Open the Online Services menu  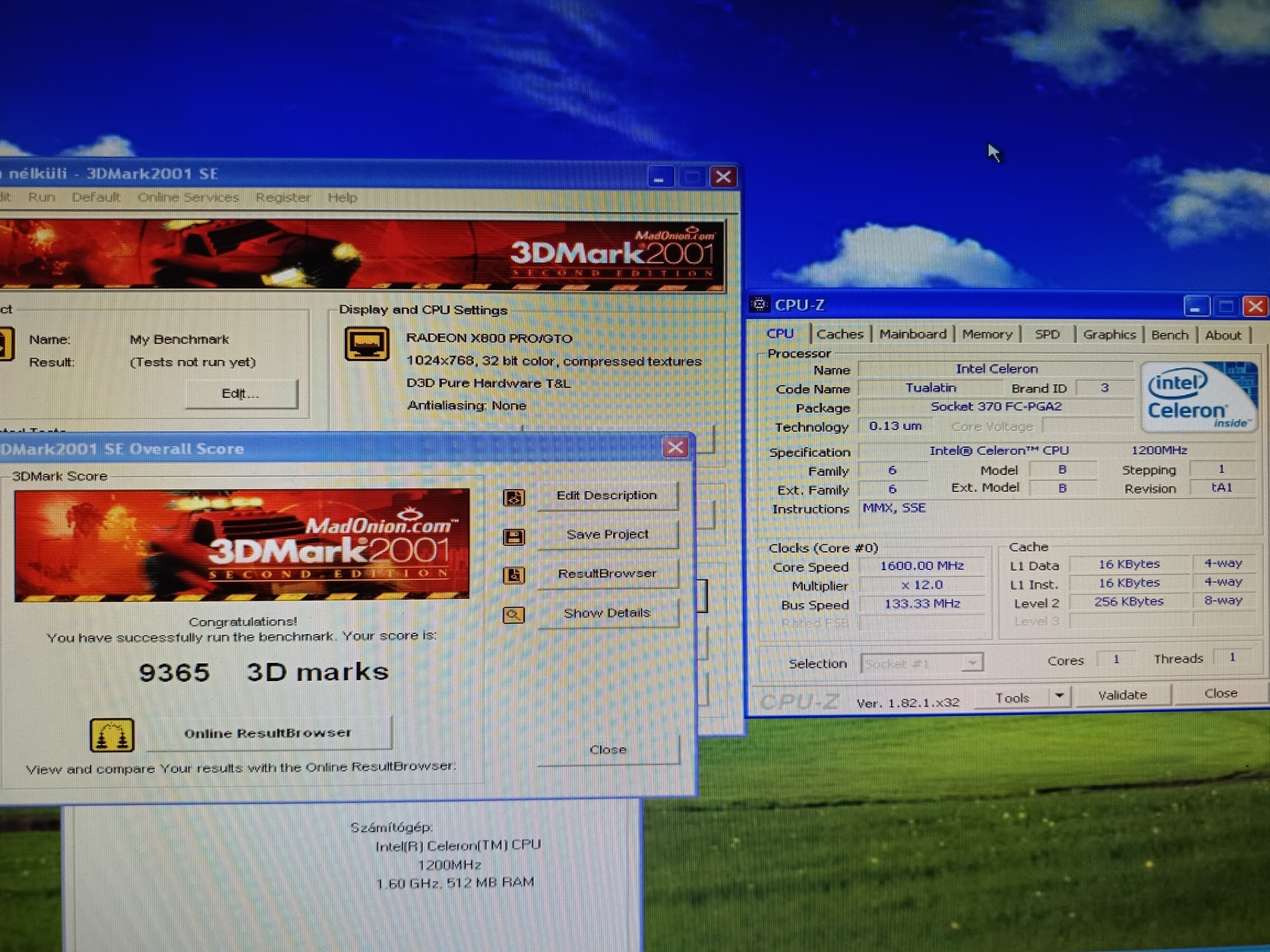click(188, 197)
